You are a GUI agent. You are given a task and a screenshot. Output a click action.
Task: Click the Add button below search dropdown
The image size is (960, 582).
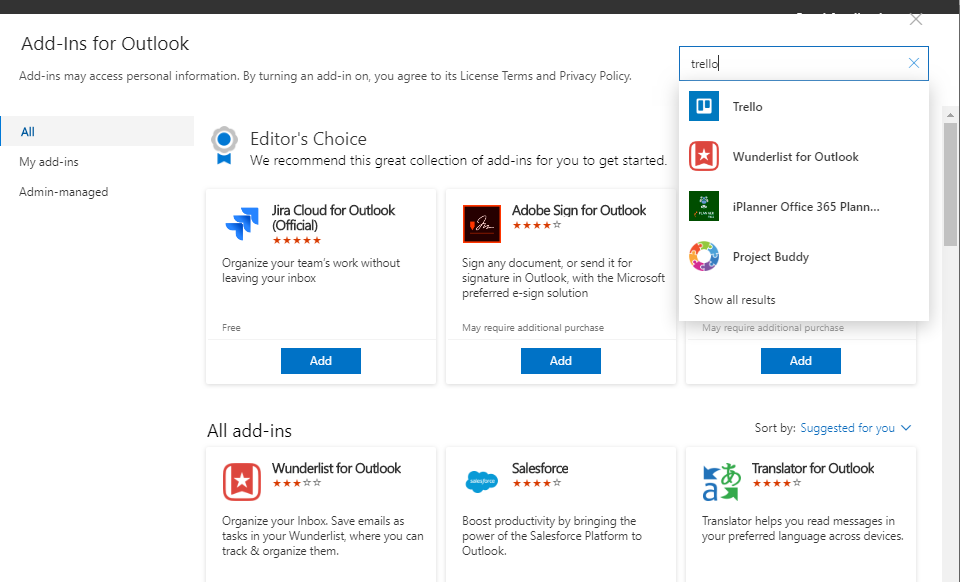[801, 361]
